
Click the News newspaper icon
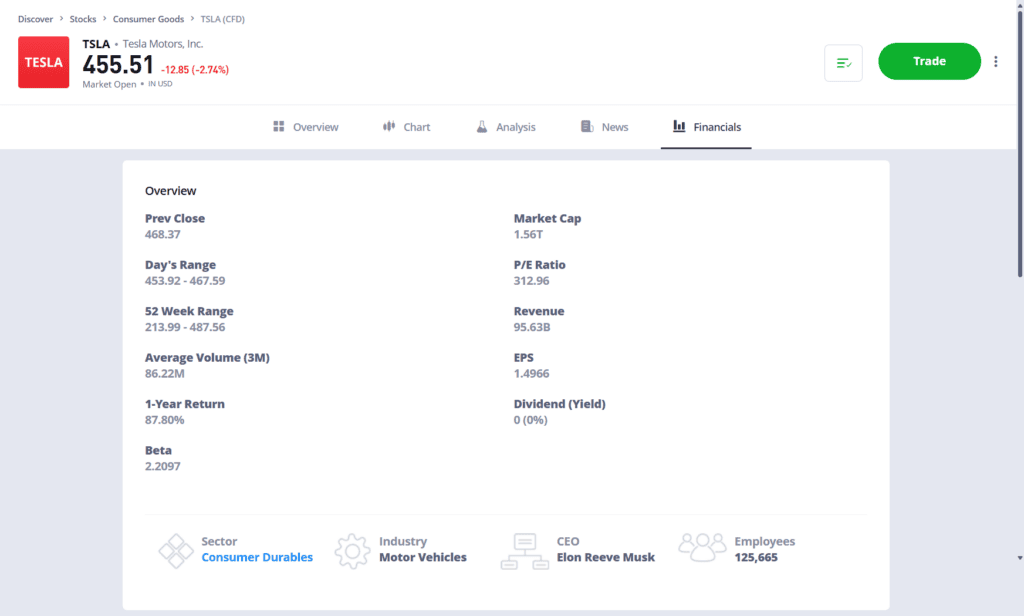[587, 127]
